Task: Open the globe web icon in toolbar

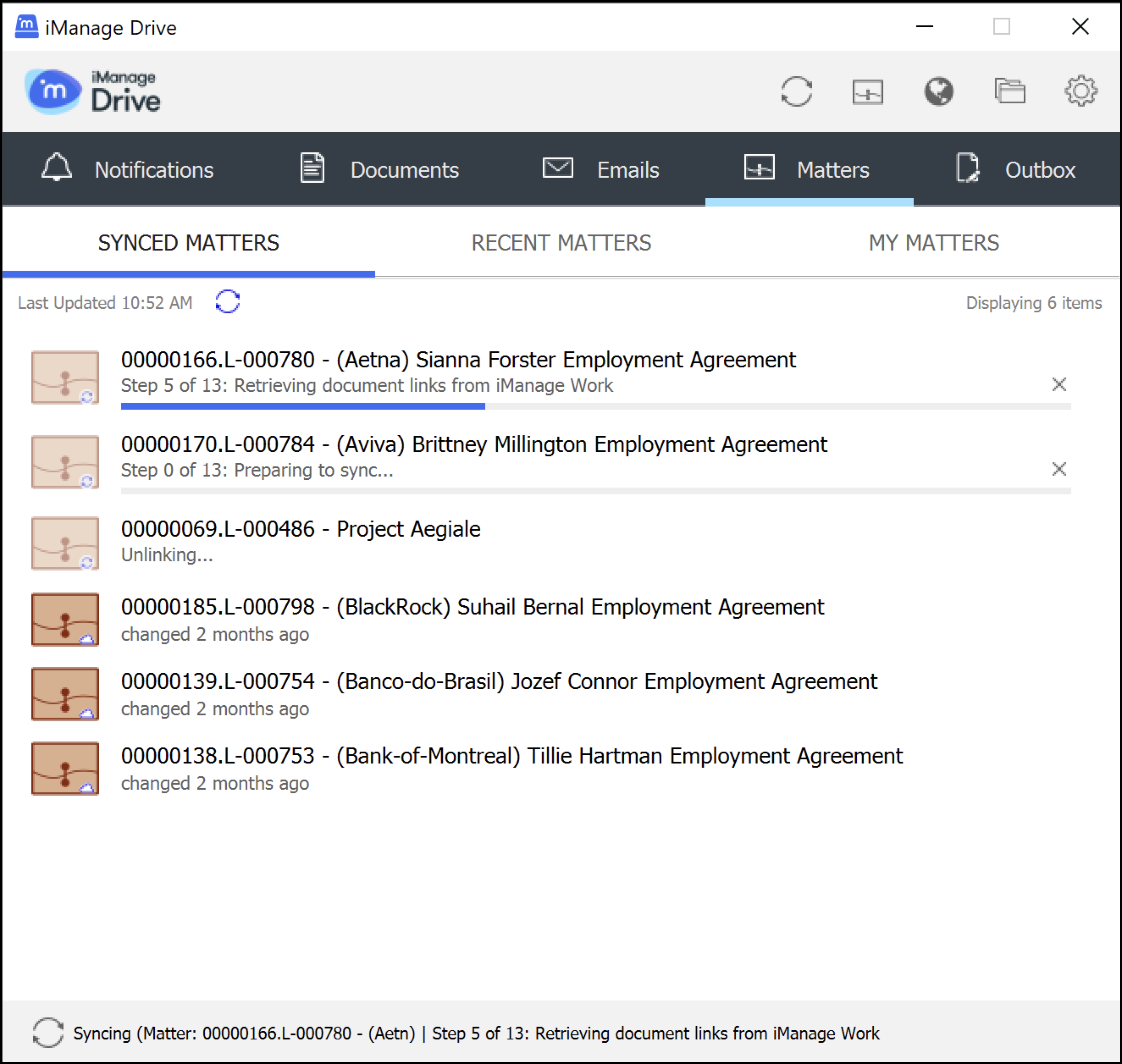Action: 938,91
